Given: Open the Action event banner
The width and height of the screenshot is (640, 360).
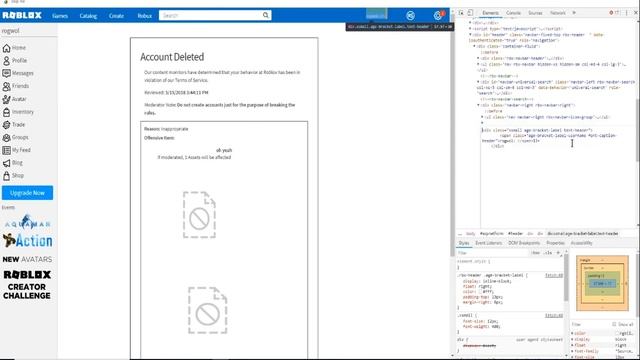Looking at the screenshot, I should [x=27, y=241].
